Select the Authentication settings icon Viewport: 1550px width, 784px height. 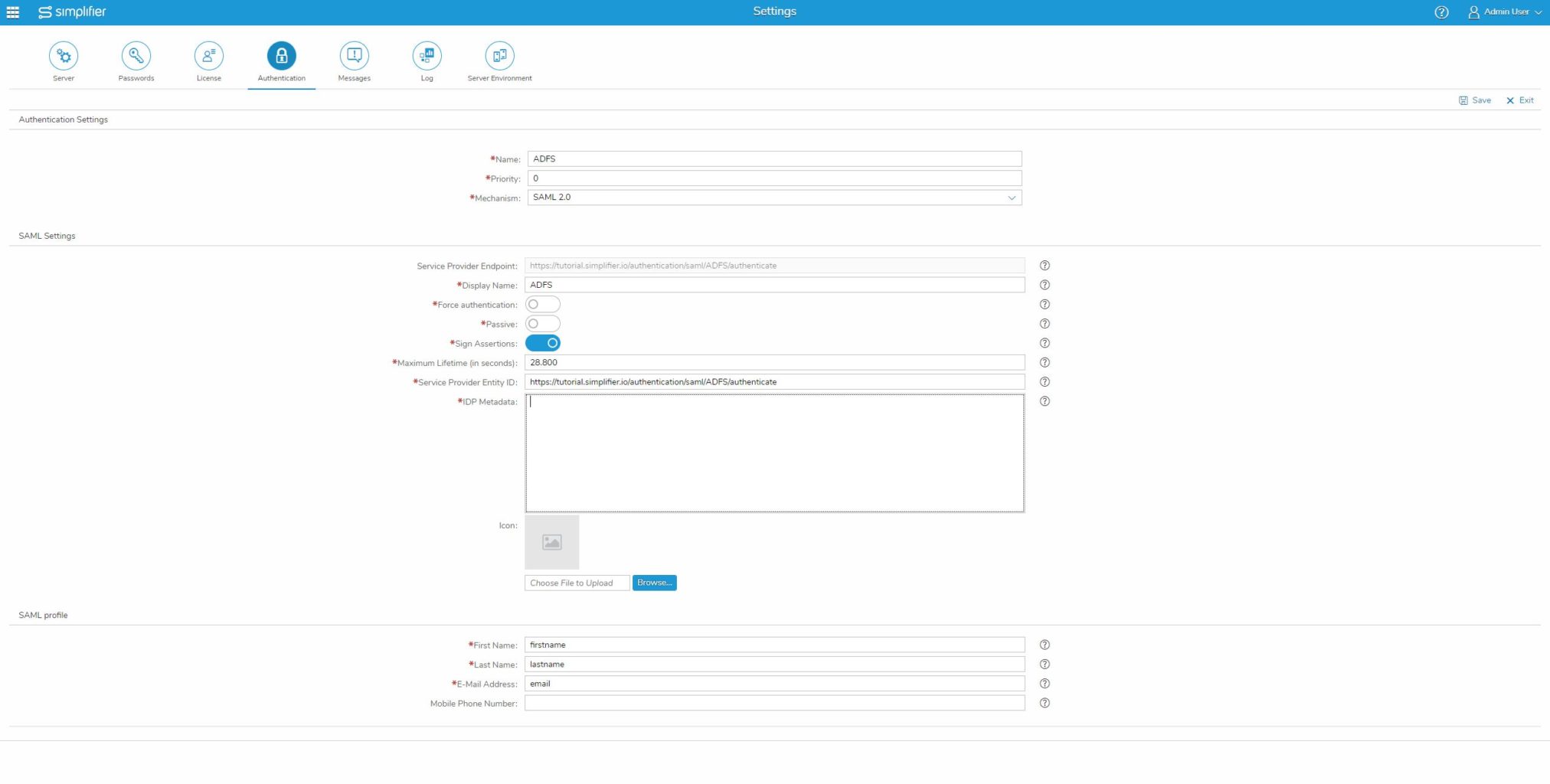[281, 55]
